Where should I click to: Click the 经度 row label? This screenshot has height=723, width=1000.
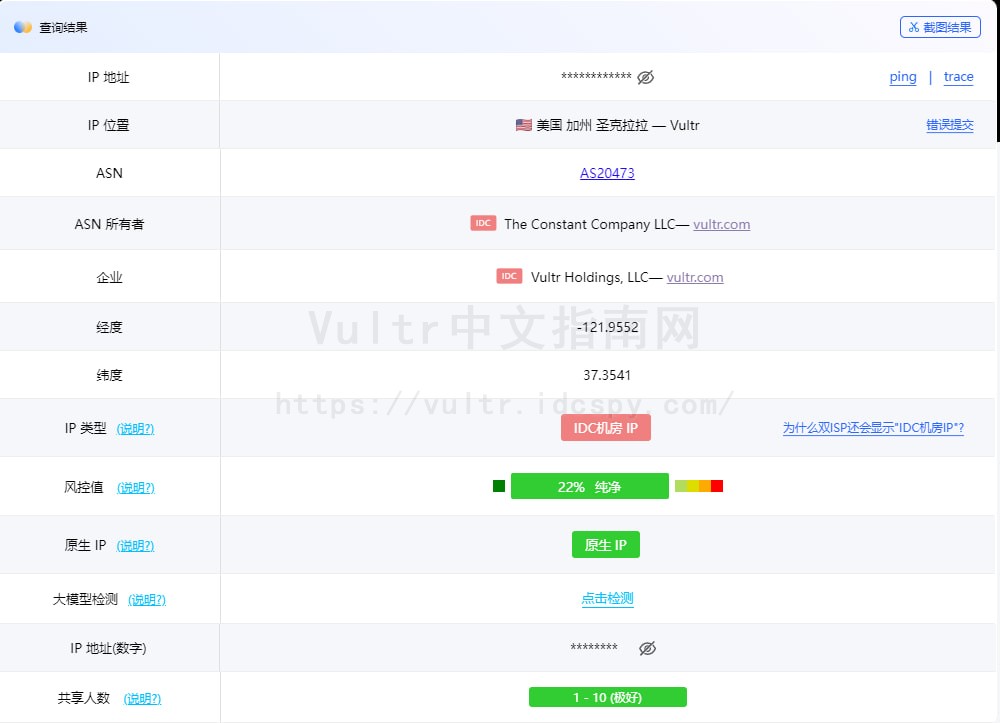tap(109, 327)
